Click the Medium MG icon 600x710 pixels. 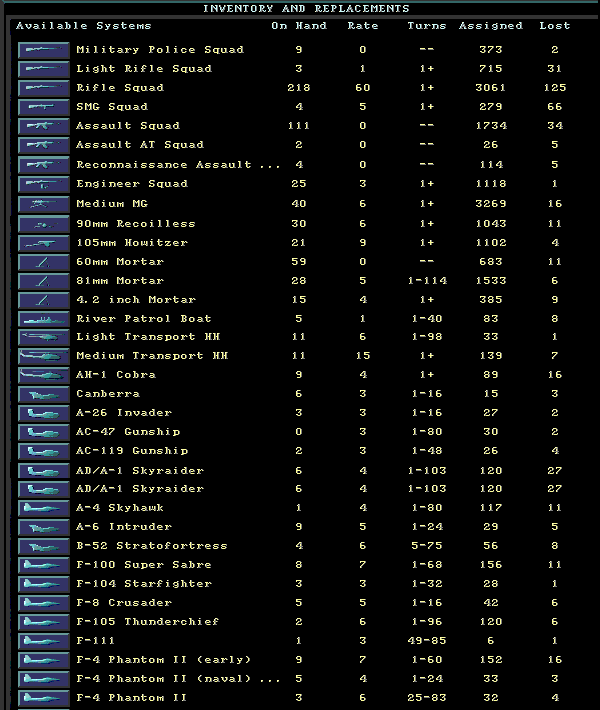click(44, 204)
